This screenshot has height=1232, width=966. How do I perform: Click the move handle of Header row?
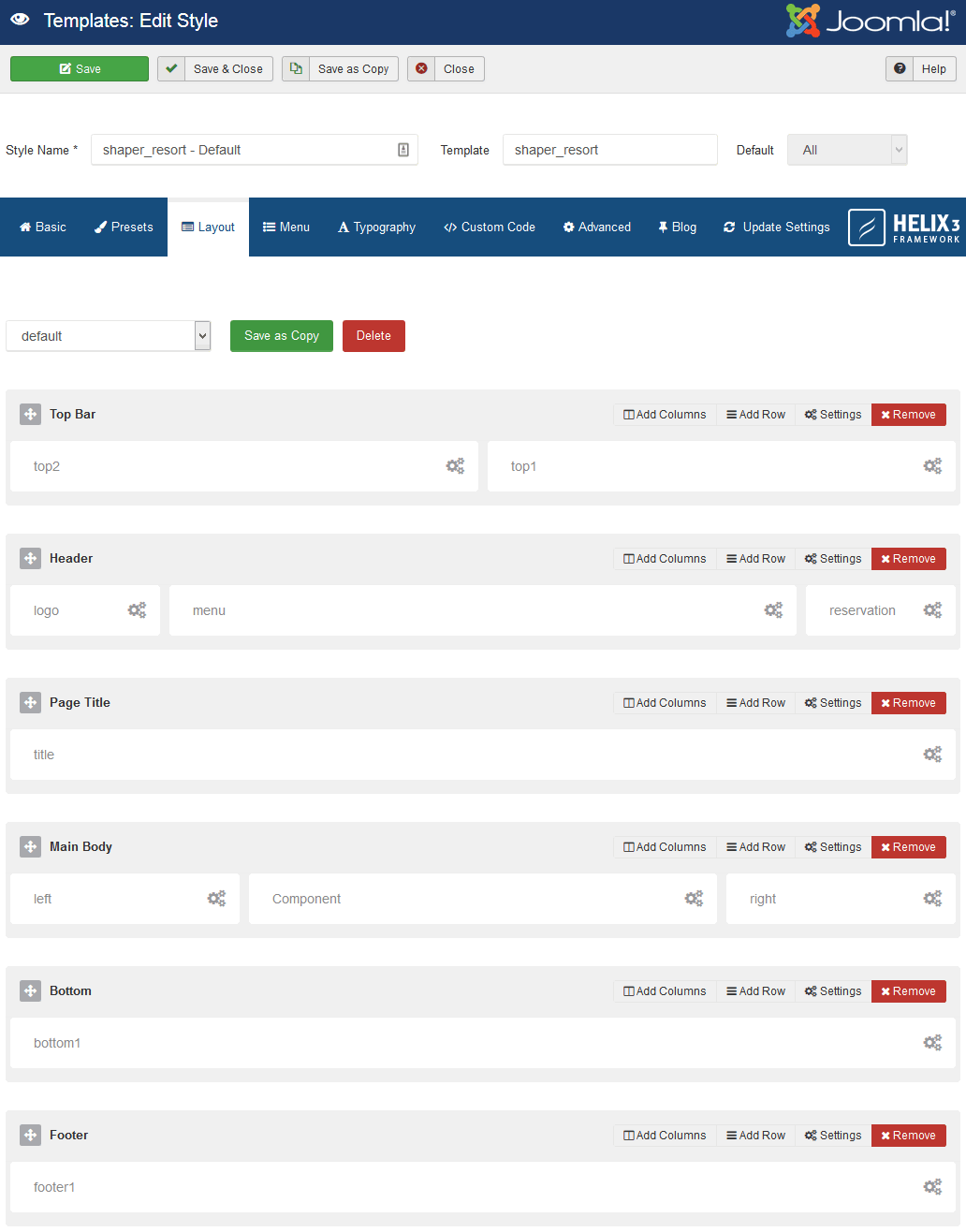tap(31, 559)
